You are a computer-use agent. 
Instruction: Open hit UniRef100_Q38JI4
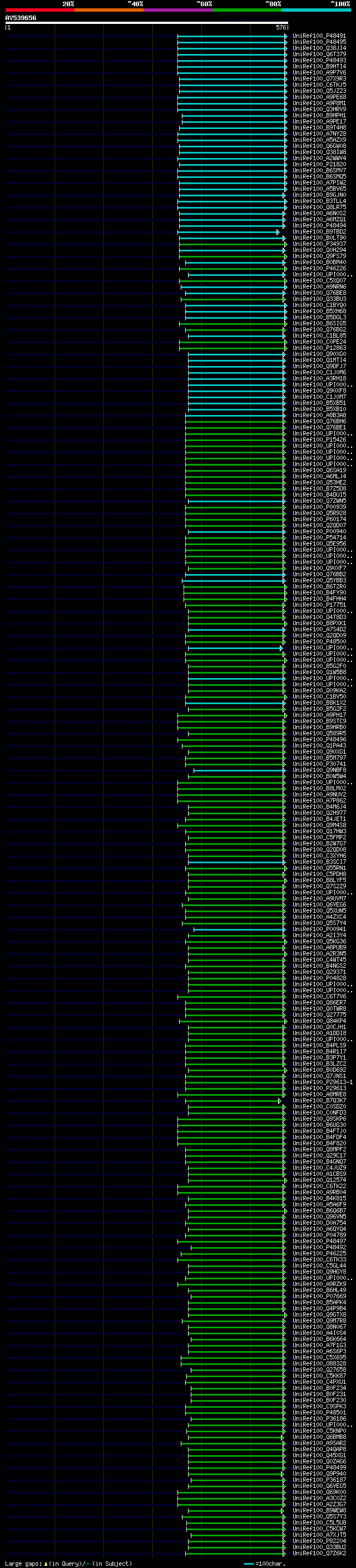tap(319, 48)
